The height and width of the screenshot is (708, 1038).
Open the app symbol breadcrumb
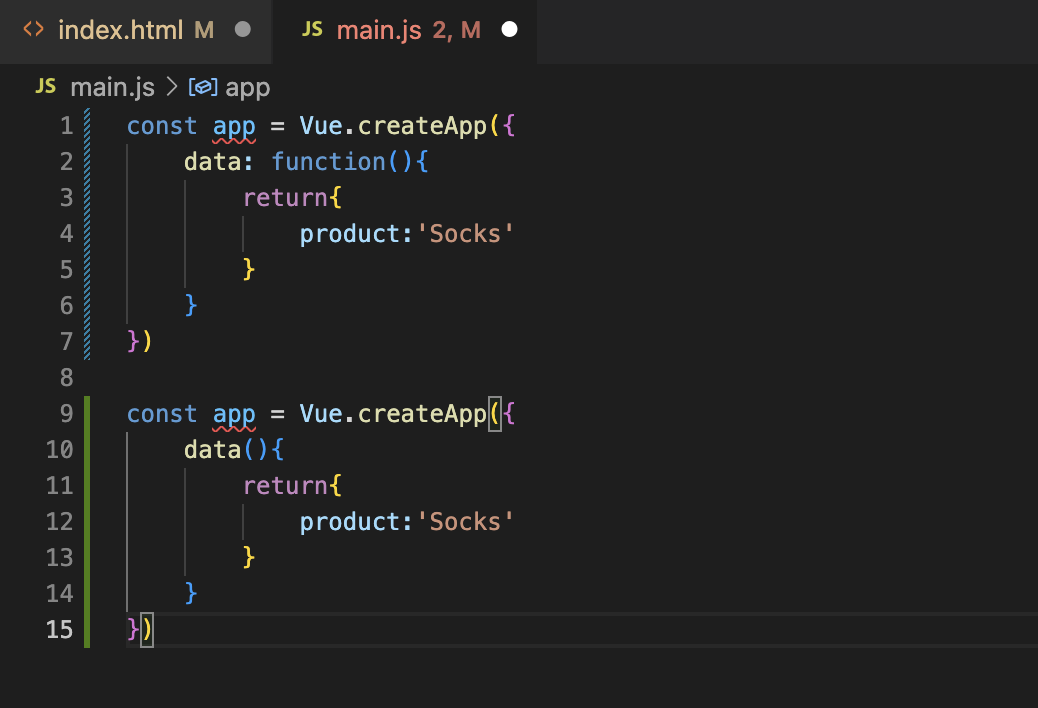248,87
